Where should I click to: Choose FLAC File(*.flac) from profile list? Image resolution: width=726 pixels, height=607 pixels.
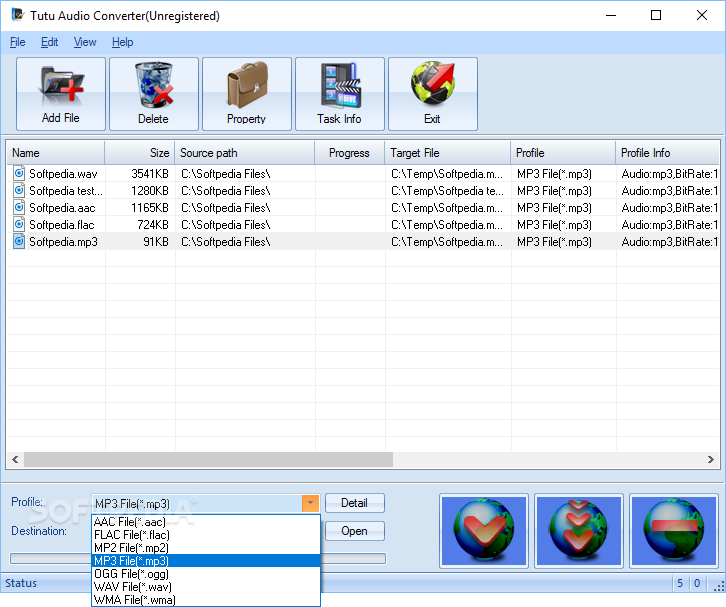click(206, 535)
